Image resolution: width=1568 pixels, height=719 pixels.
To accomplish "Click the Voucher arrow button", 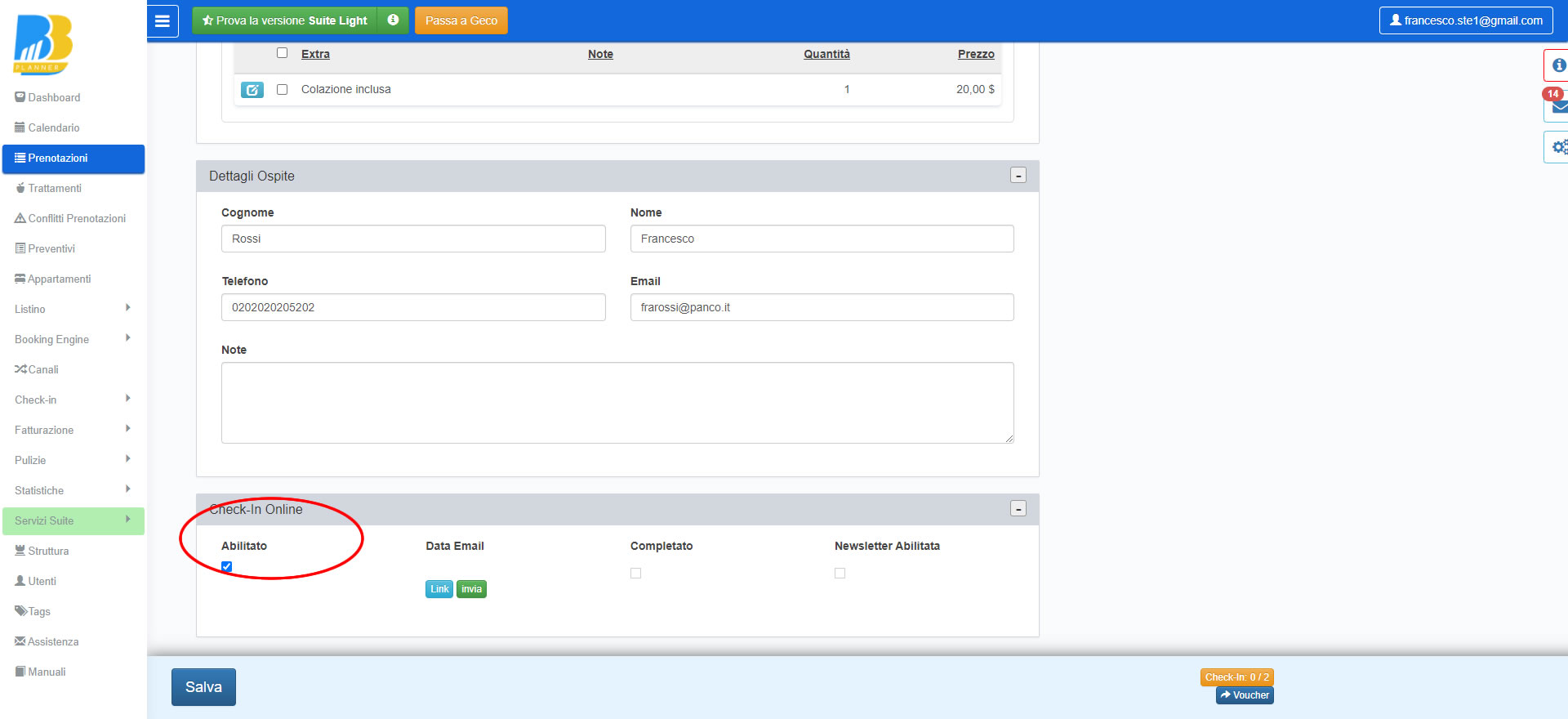I will 1245,695.
